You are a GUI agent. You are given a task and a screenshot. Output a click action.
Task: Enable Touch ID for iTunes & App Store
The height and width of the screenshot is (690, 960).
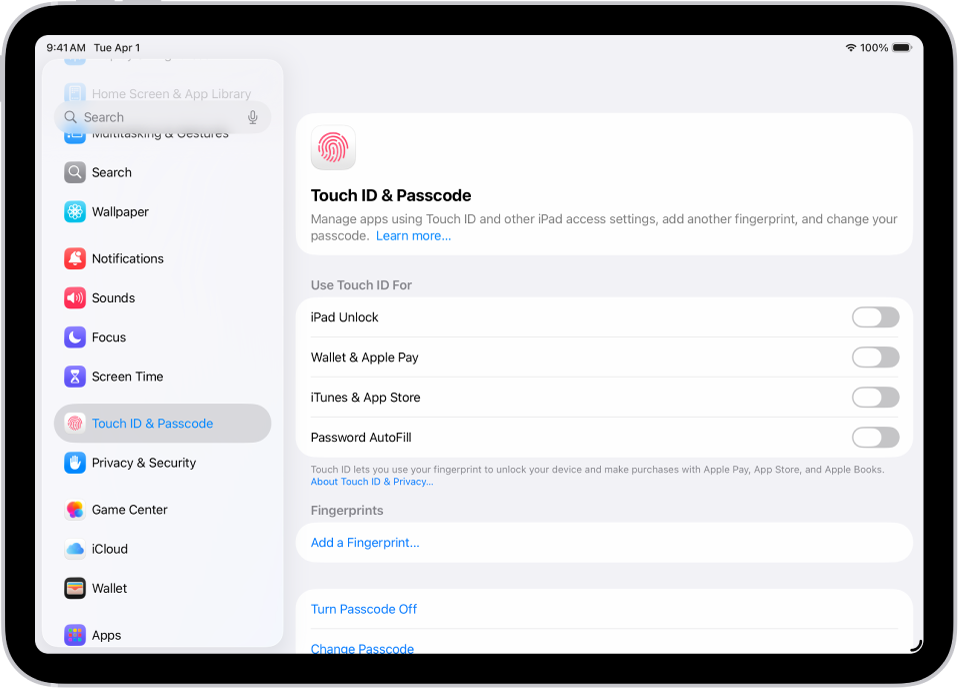click(875, 397)
